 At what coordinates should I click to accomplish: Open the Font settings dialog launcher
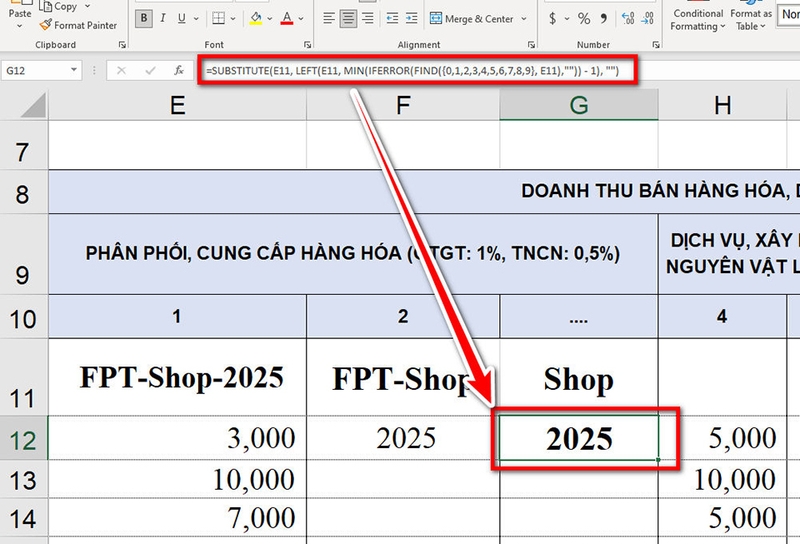[308, 45]
